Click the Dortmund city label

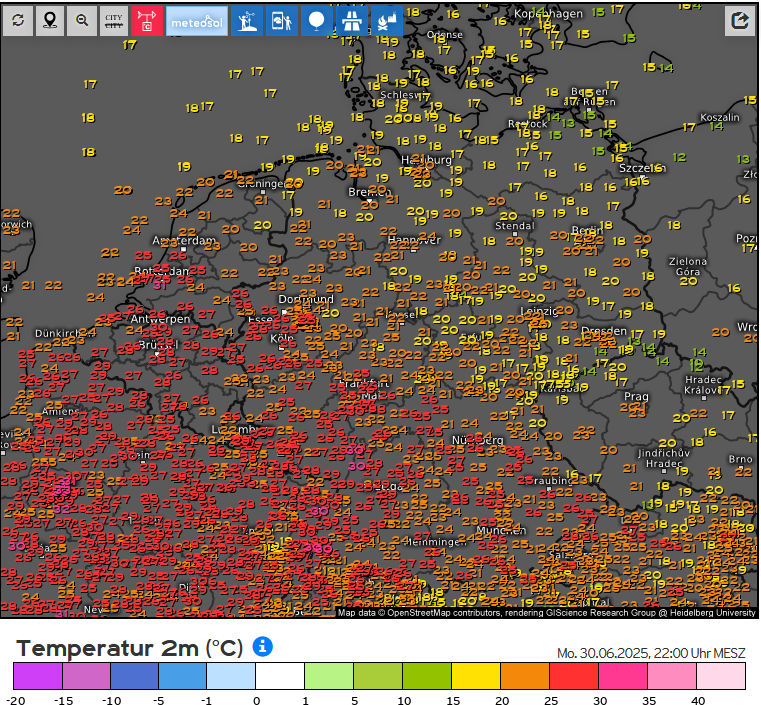(x=306, y=299)
